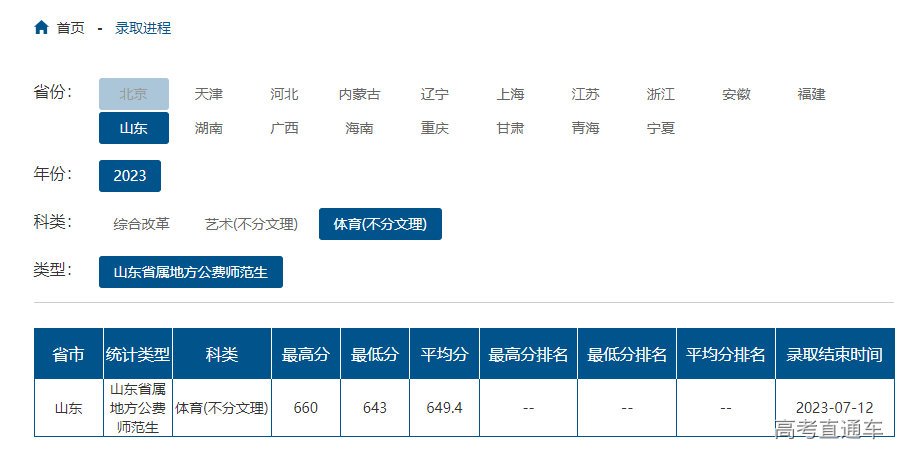Select 宁夏 in province row
This screenshot has height=469, width=912.
point(661,128)
